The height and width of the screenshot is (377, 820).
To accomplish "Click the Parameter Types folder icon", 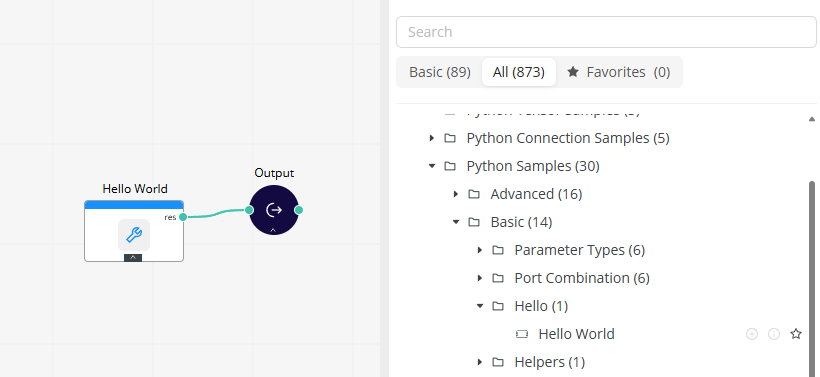I will pyautogui.click(x=498, y=250).
